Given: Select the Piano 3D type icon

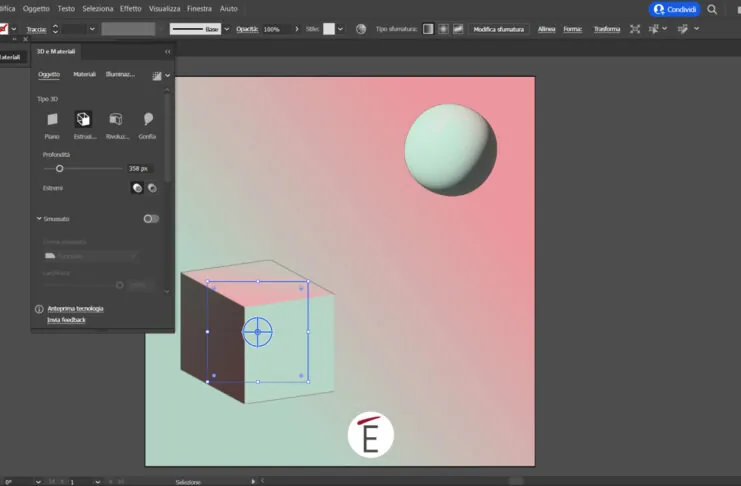Looking at the screenshot, I should (x=52, y=120).
